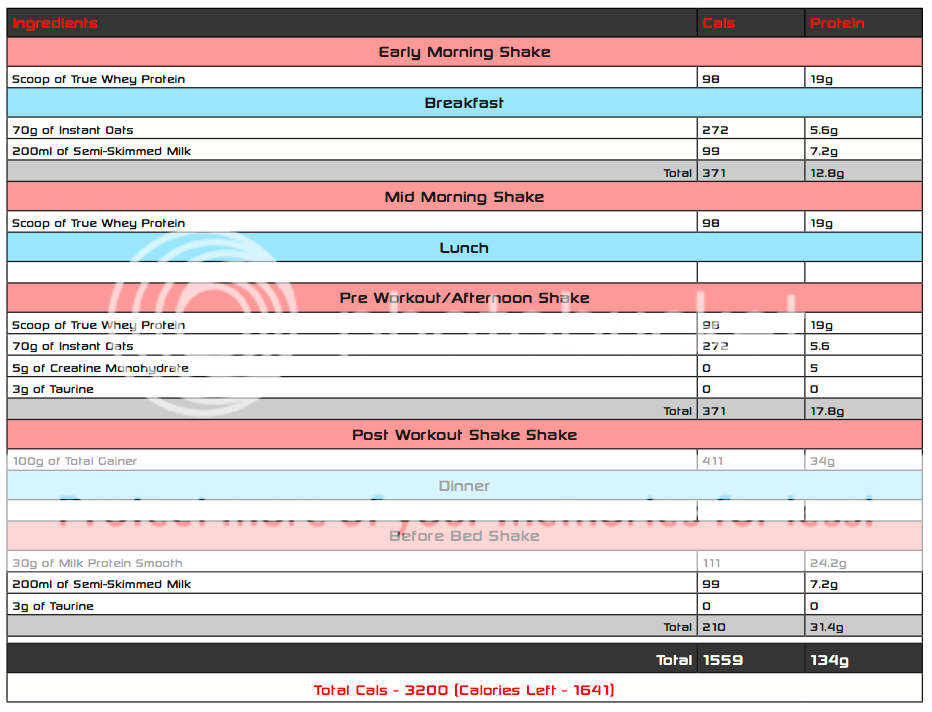Click the Breakfast total protein "12.8g"
This screenshot has width=932, height=712.
827,173
